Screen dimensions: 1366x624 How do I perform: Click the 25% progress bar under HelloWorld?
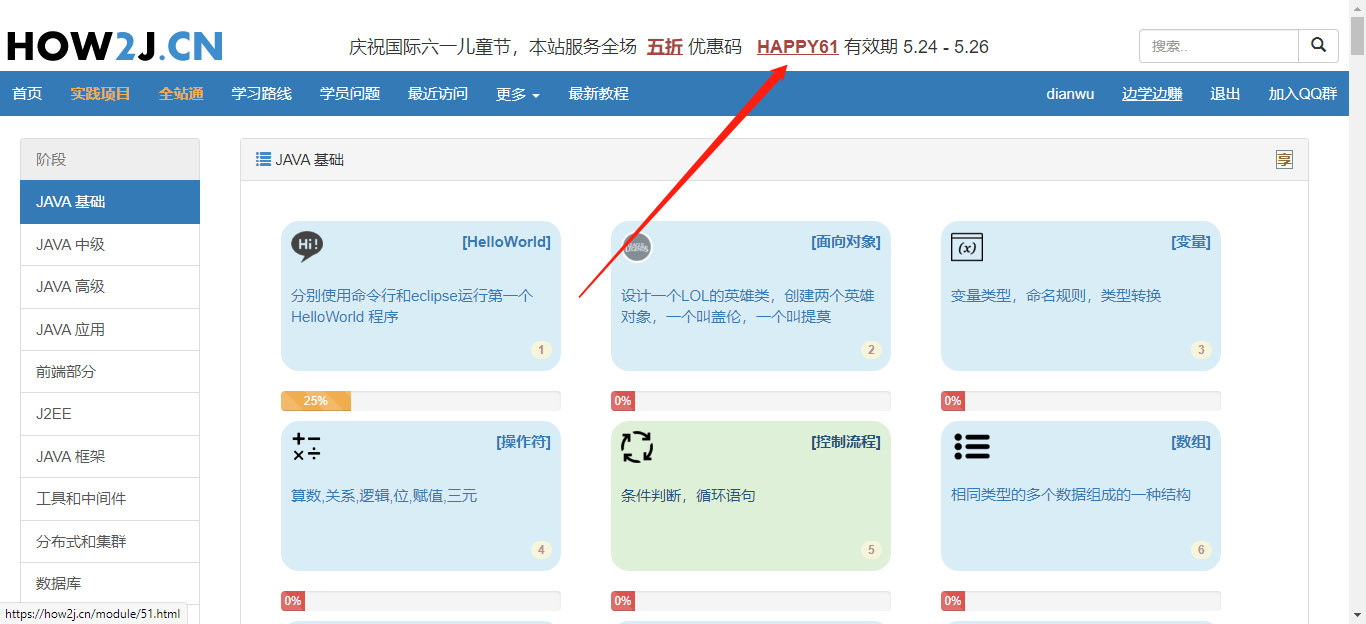(421, 401)
